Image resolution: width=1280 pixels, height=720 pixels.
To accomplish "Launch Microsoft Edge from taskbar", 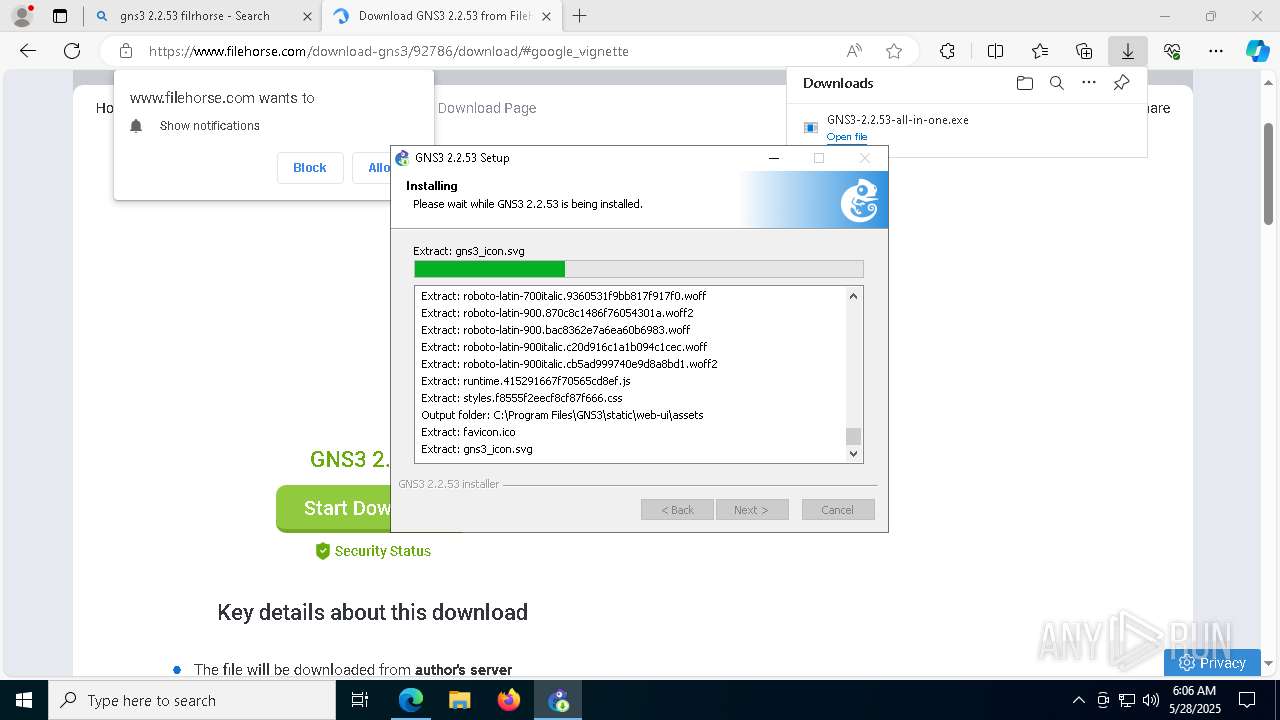I will [411, 700].
